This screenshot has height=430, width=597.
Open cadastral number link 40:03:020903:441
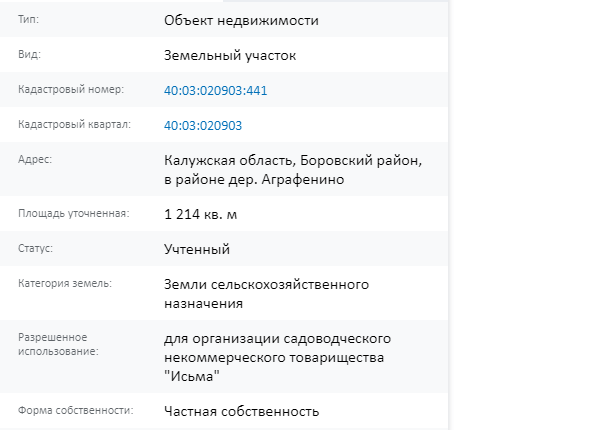[215, 91]
